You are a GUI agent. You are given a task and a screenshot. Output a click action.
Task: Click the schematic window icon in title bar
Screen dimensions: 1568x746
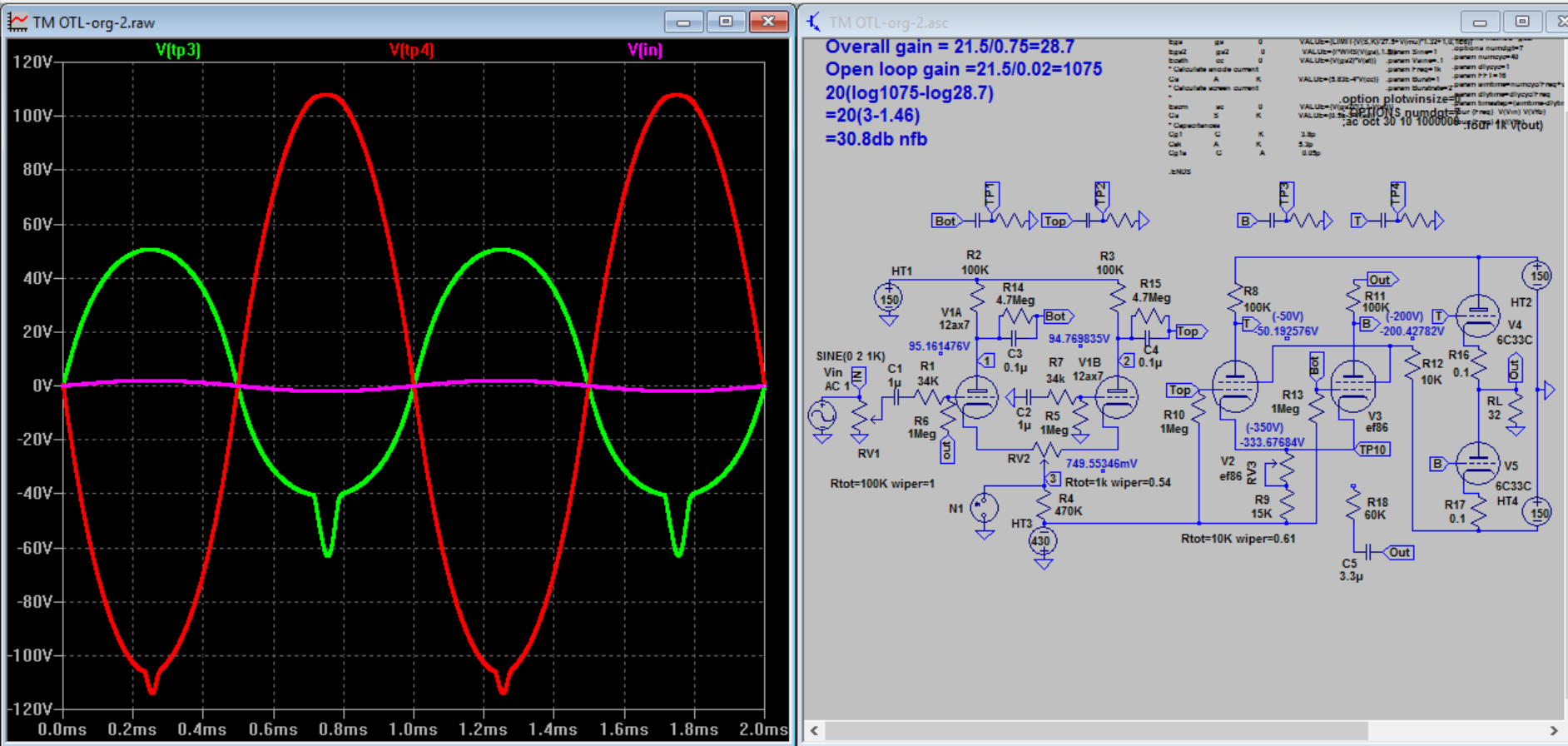click(814, 22)
